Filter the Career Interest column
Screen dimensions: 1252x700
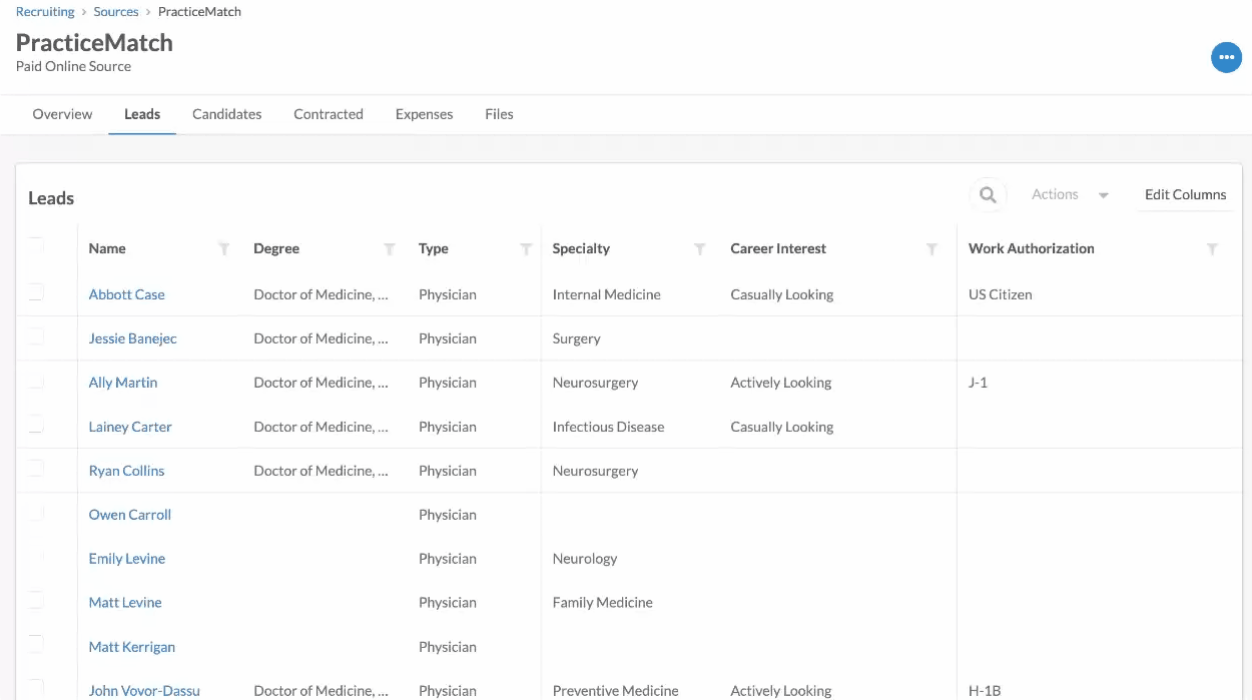coord(931,249)
